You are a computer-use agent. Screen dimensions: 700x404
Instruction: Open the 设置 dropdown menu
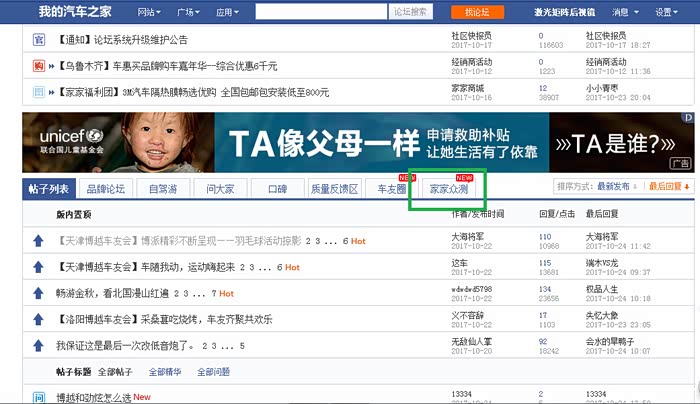click(x=667, y=12)
